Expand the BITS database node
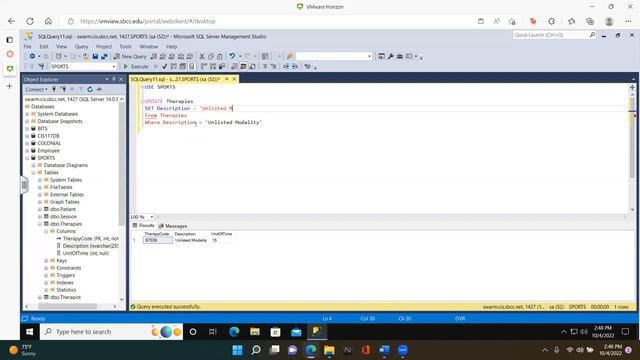Screen dimensions: 640x360 point(27,129)
